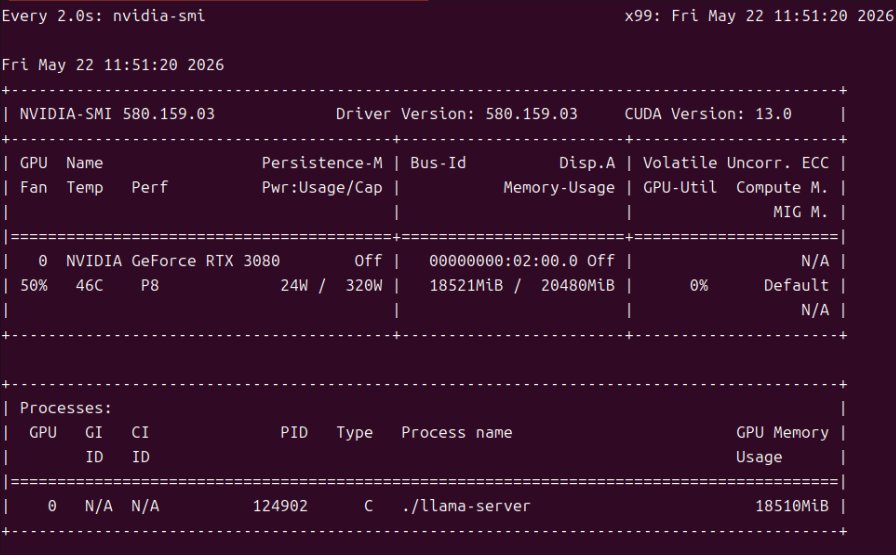
Task: Click the power cap value '320W'
Action: click(x=364, y=285)
